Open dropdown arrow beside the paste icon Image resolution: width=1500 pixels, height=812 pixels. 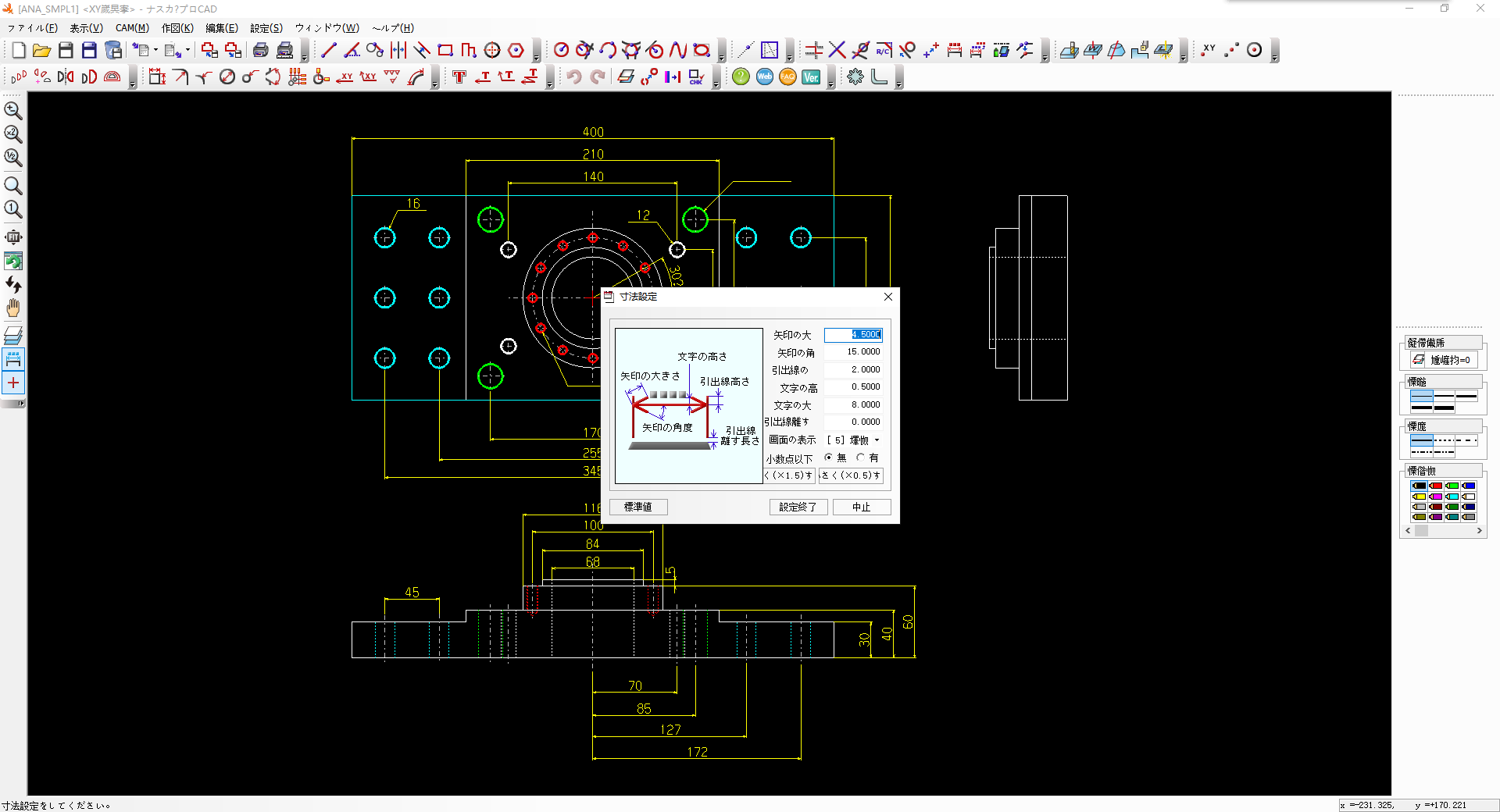[188, 51]
